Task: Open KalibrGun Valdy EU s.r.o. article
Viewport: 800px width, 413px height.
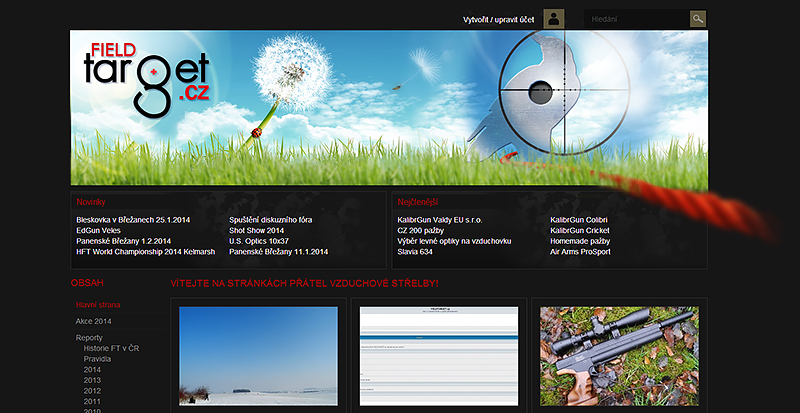Action: tap(440, 220)
